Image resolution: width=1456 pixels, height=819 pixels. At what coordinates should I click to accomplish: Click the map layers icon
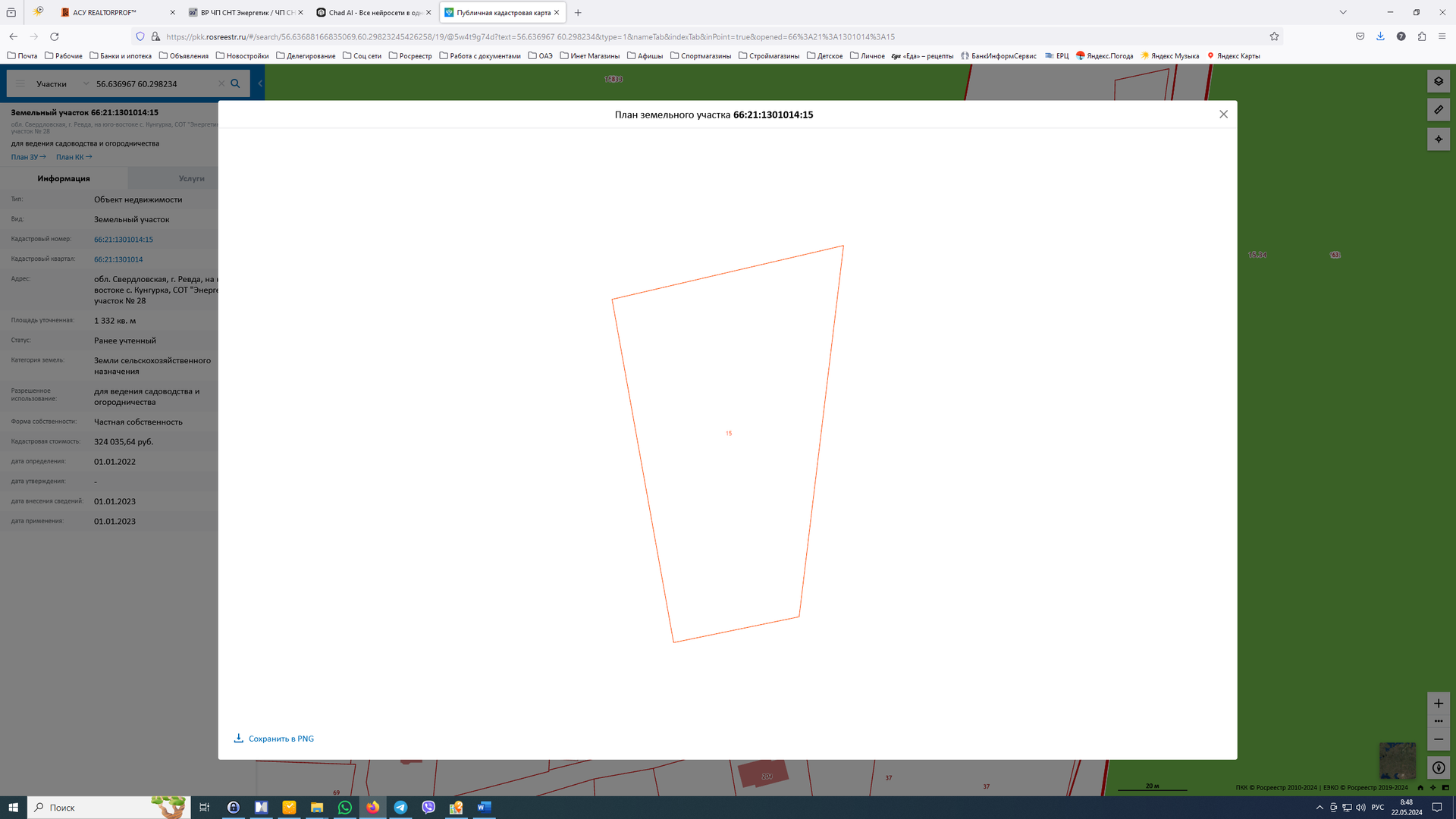click(1438, 81)
